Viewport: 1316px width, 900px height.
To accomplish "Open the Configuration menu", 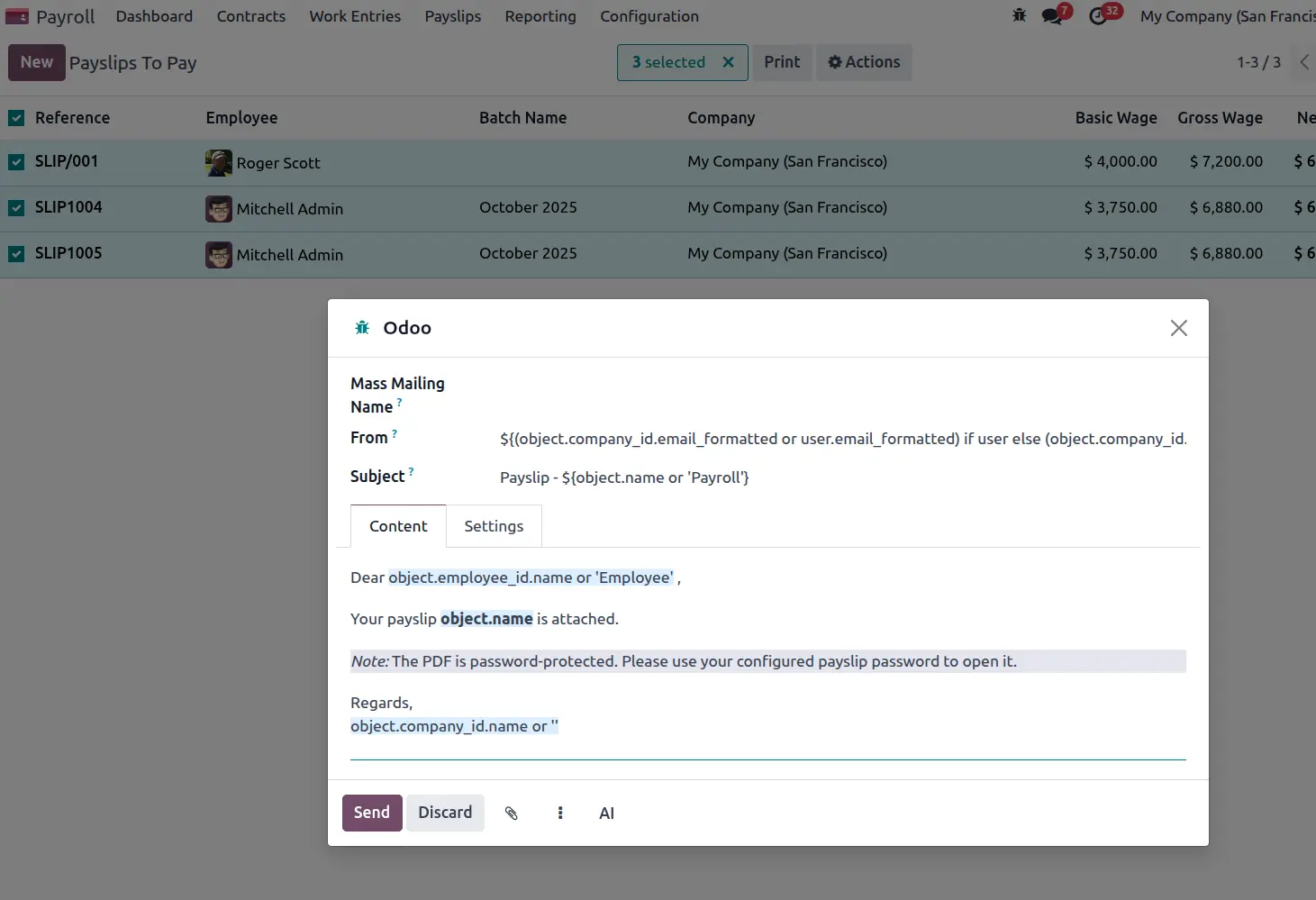I will pos(649,16).
